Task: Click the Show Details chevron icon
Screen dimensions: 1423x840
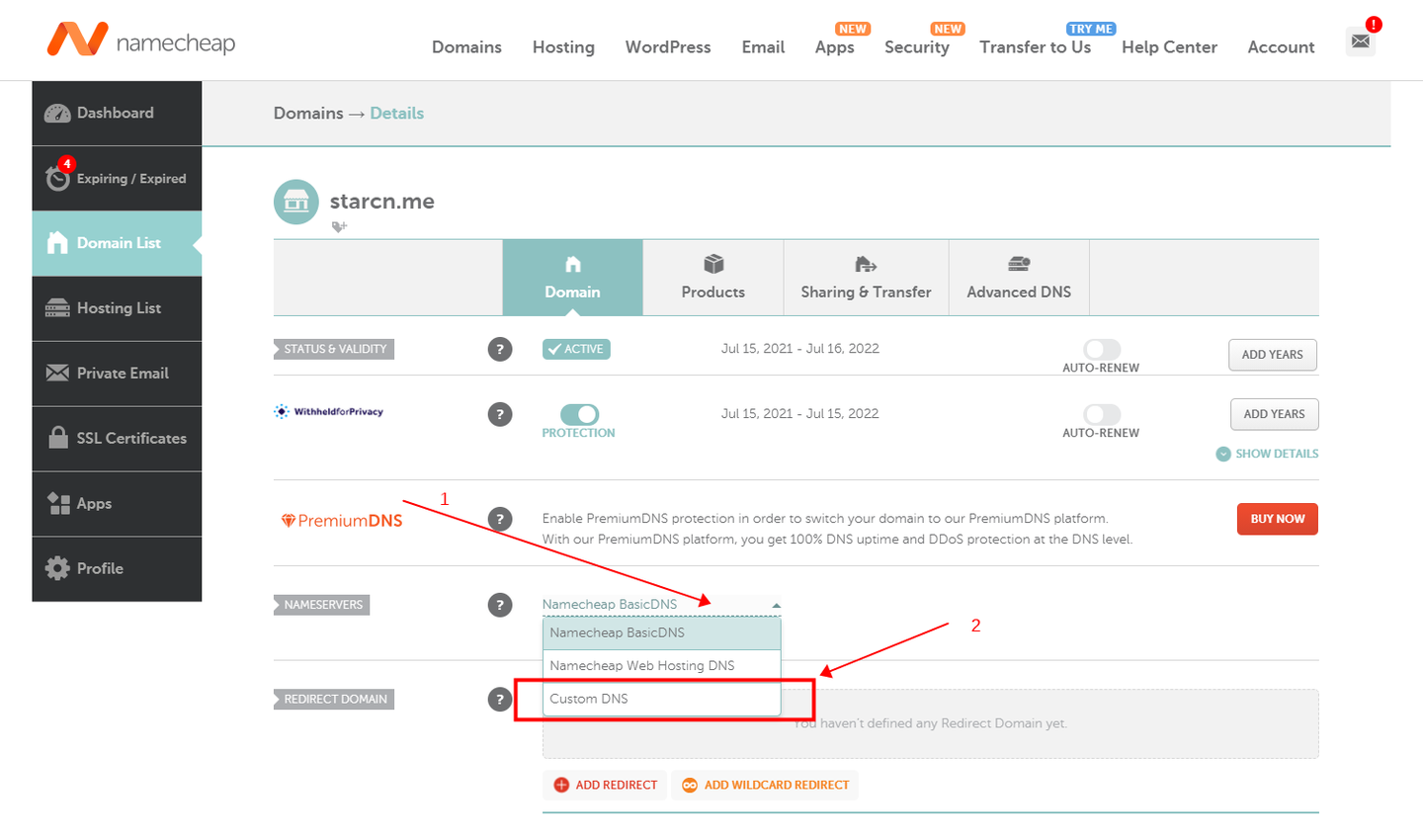Action: 1223,454
